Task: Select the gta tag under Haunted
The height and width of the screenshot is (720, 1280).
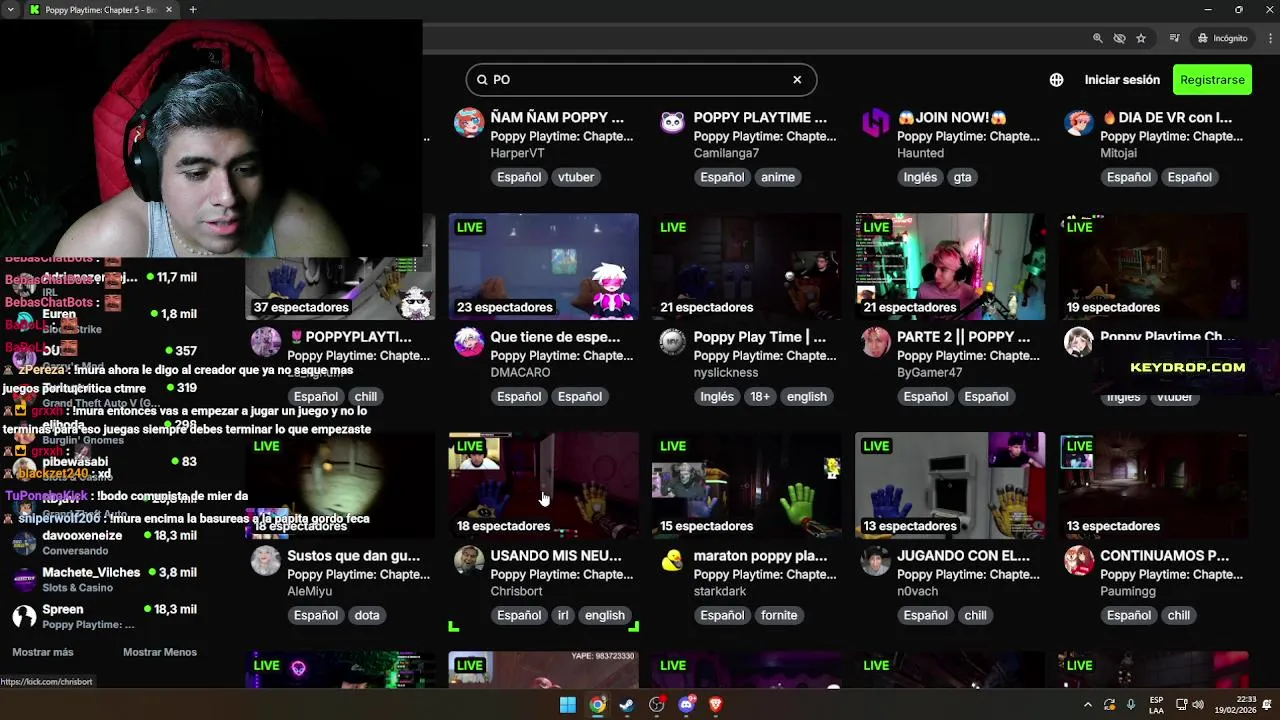Action: pos(962,177)
